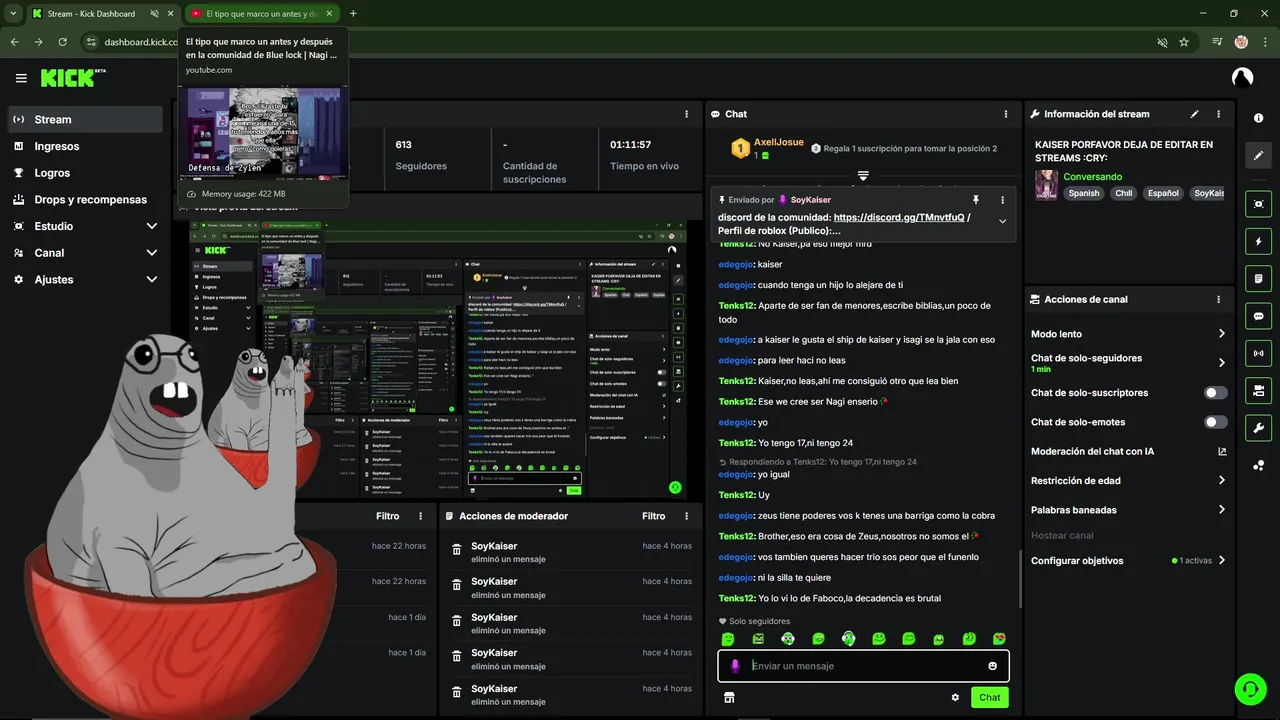Select Stream in the sidebar
Viewport: 1280px width, 720px height.
click(x=85, y=119)
